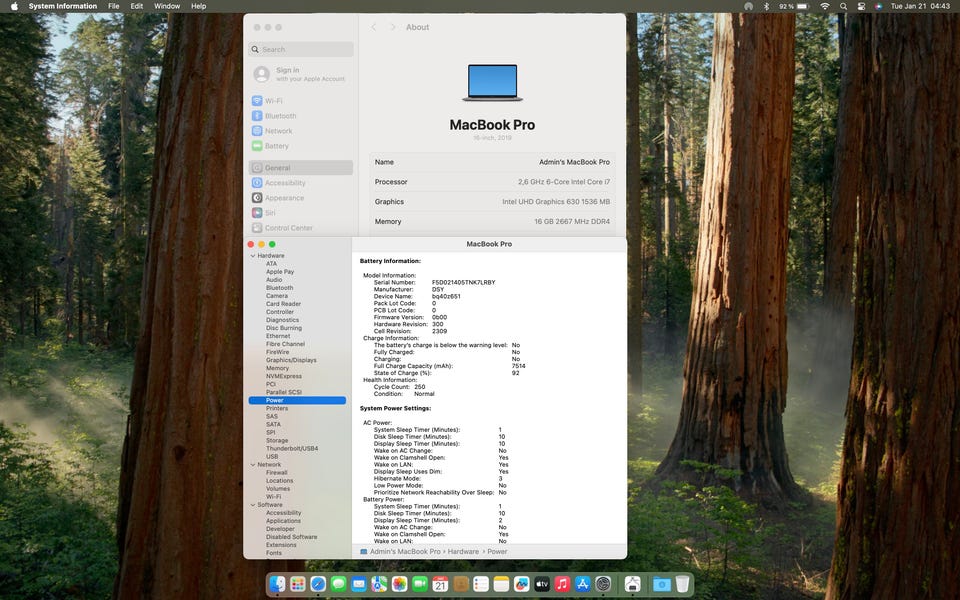Open the Help menu

[x=198, y=6]
